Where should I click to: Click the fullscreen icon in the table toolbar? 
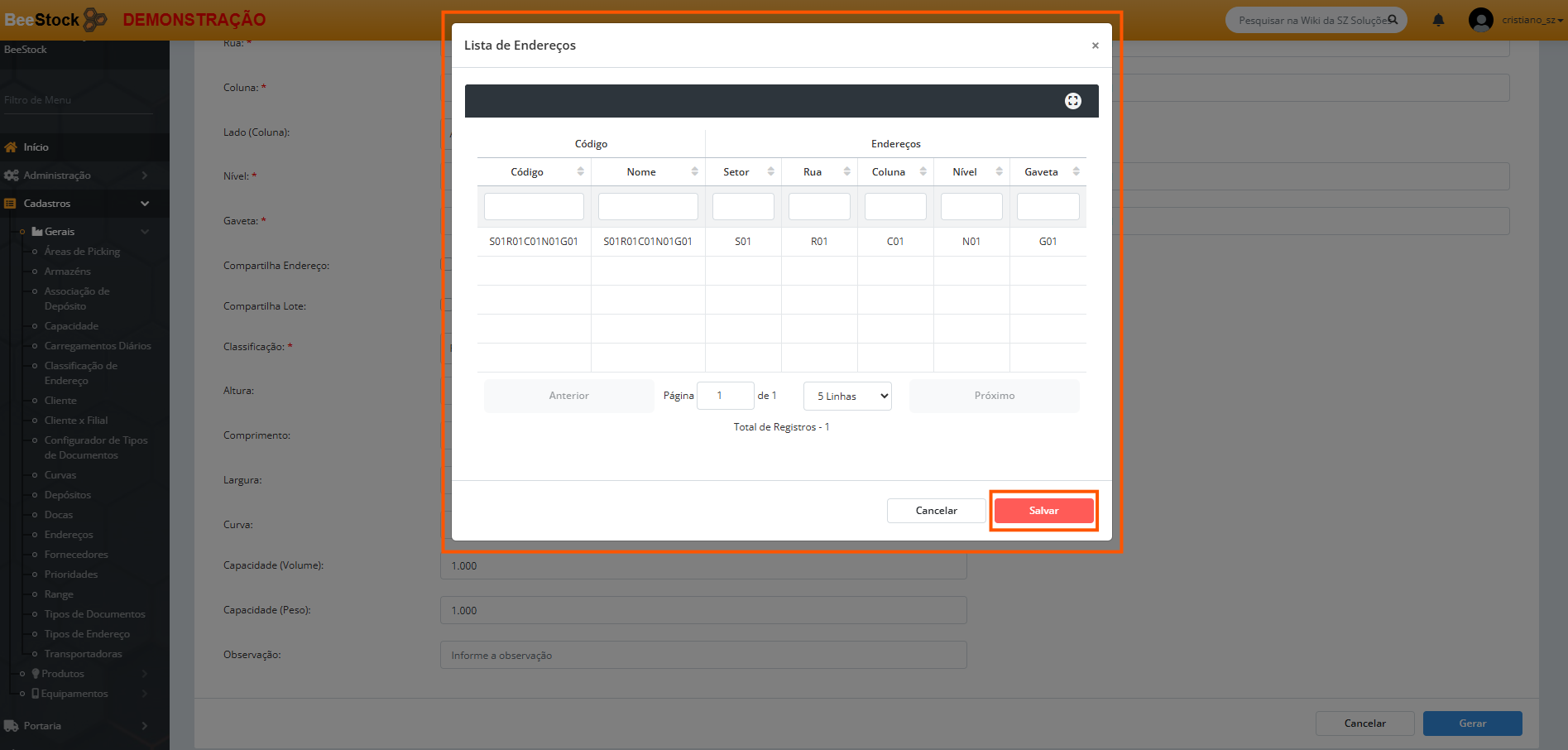click(x=1072, y=101)
